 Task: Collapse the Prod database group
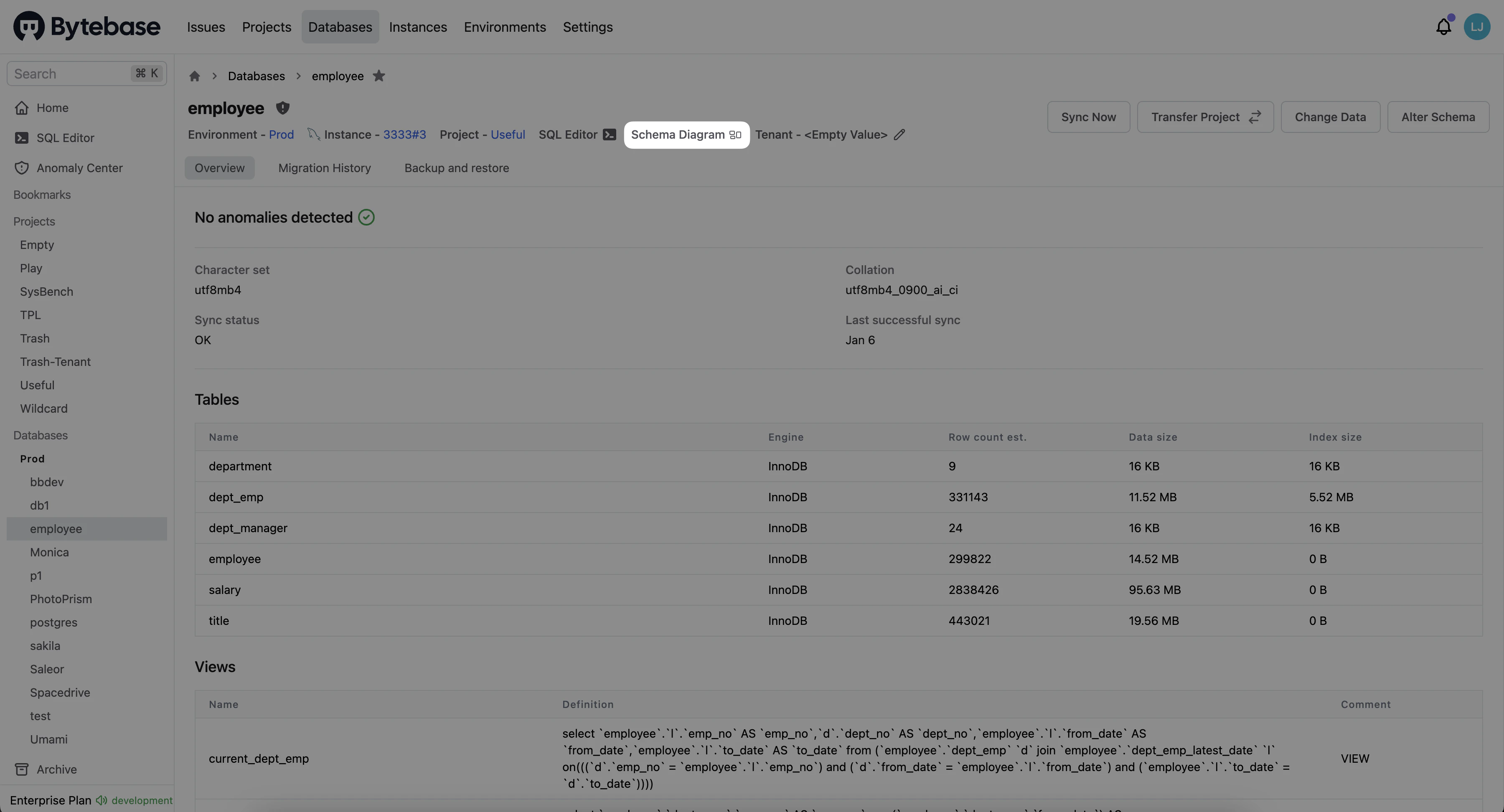[33, 458]
